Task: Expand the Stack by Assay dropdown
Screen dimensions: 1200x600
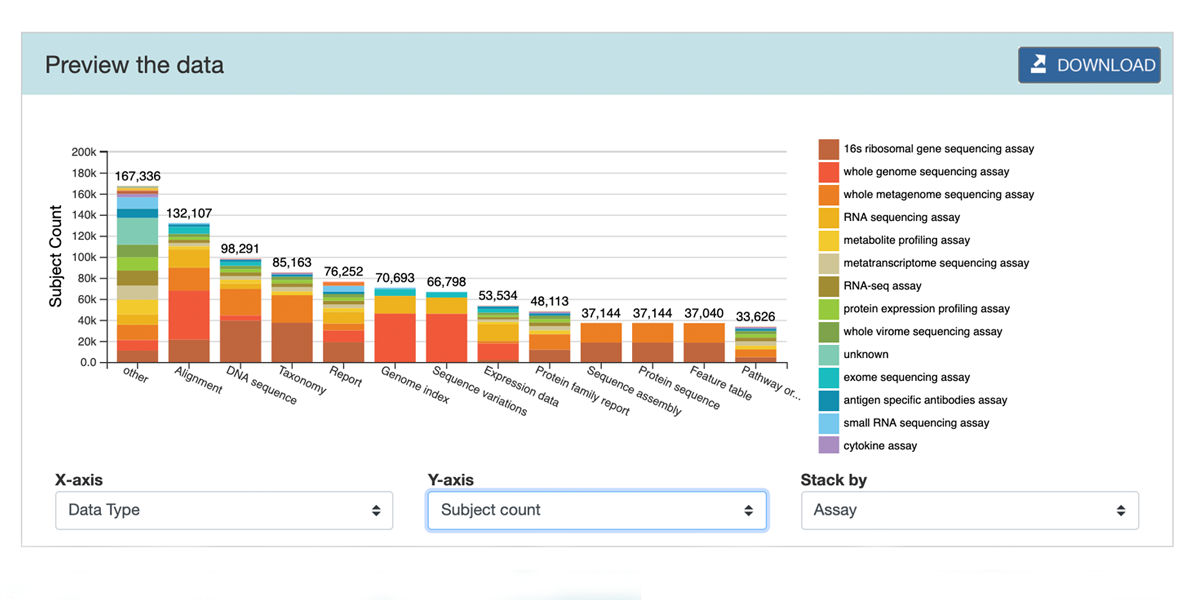Action: (x=969, y=510)
